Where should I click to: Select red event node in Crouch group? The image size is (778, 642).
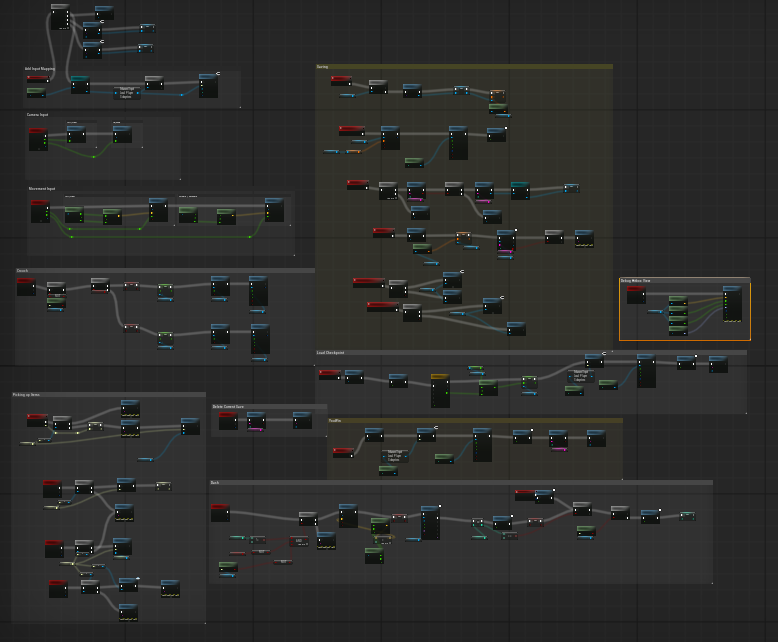(x=26, y=287)
